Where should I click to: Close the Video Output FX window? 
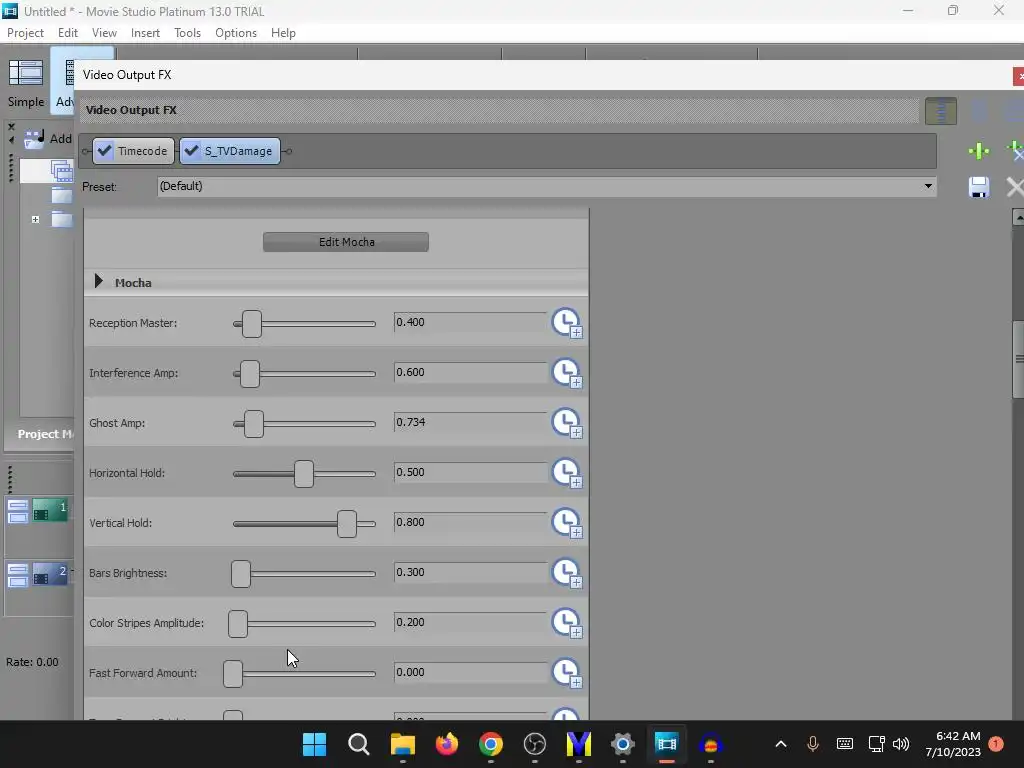(x=1019, y=76)
